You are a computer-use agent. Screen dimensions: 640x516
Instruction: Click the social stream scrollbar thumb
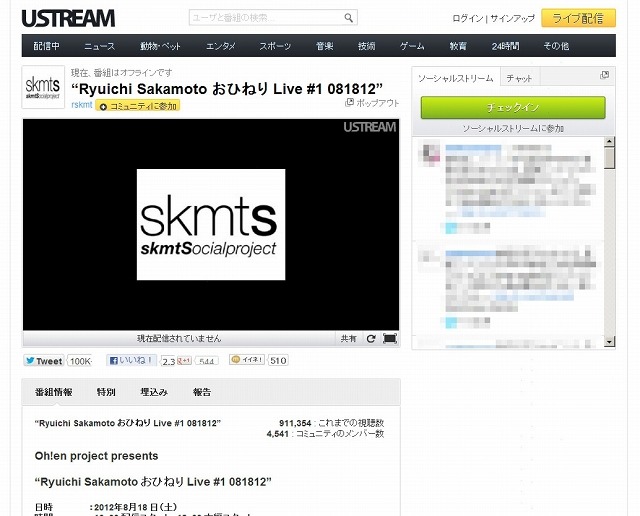[x=609, y=158]
